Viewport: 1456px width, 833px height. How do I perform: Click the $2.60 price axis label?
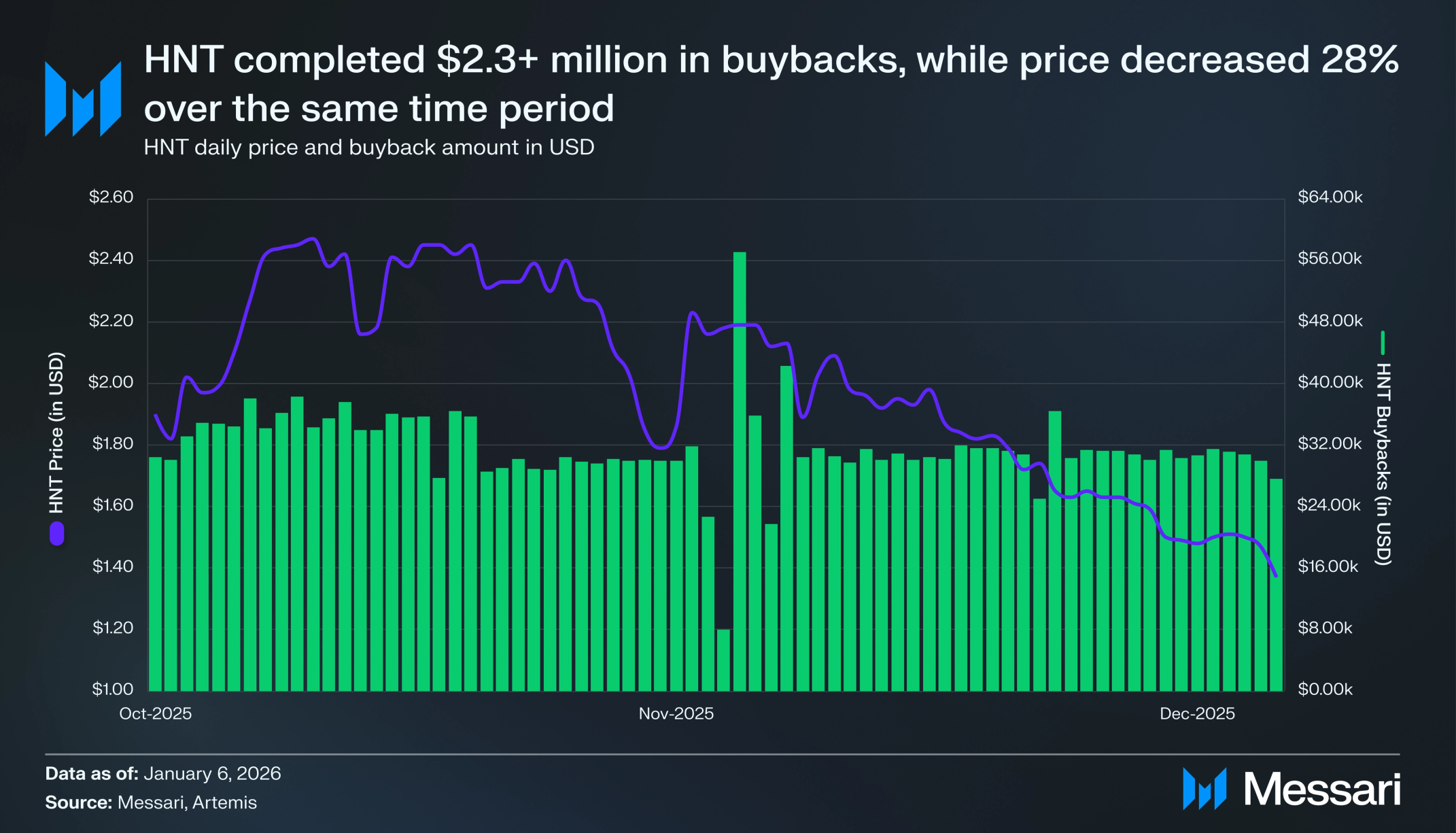coord(111,197)
